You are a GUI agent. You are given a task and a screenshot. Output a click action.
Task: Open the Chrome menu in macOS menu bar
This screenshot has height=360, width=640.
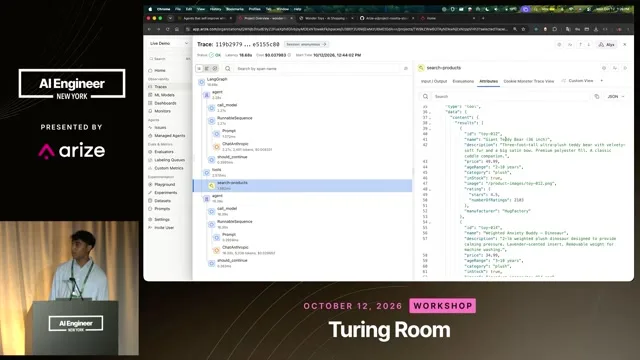pyautogui.click(x=163, y=9)
